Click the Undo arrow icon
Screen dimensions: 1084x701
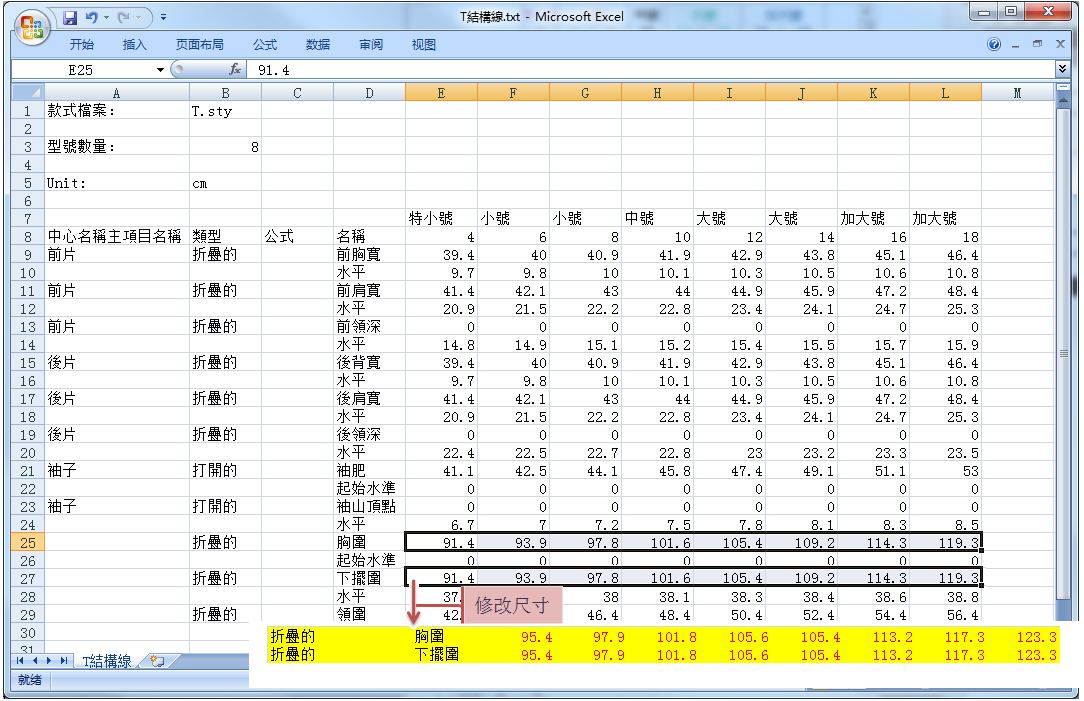91,17
